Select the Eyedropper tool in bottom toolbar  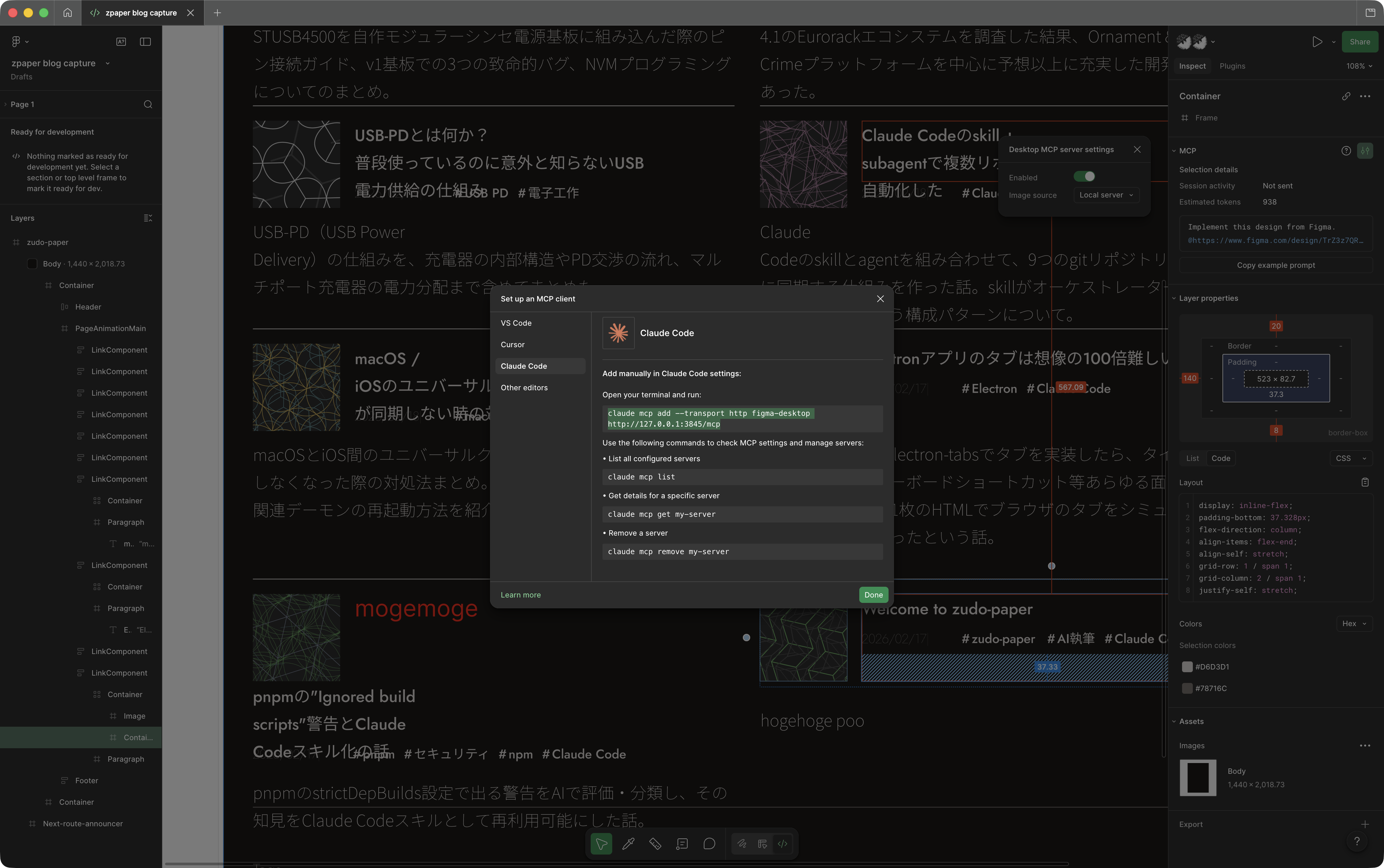tap(628, 843)
